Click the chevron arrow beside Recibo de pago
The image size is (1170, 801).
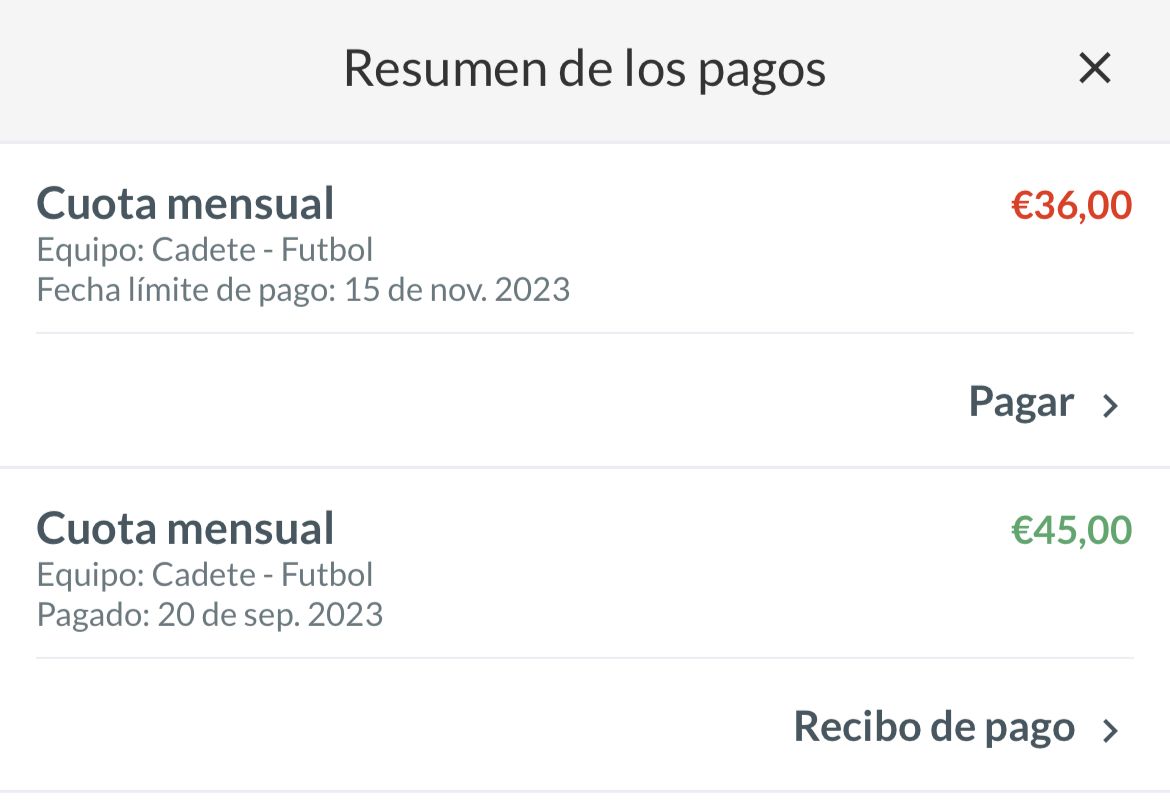[x=1110, y=730]
